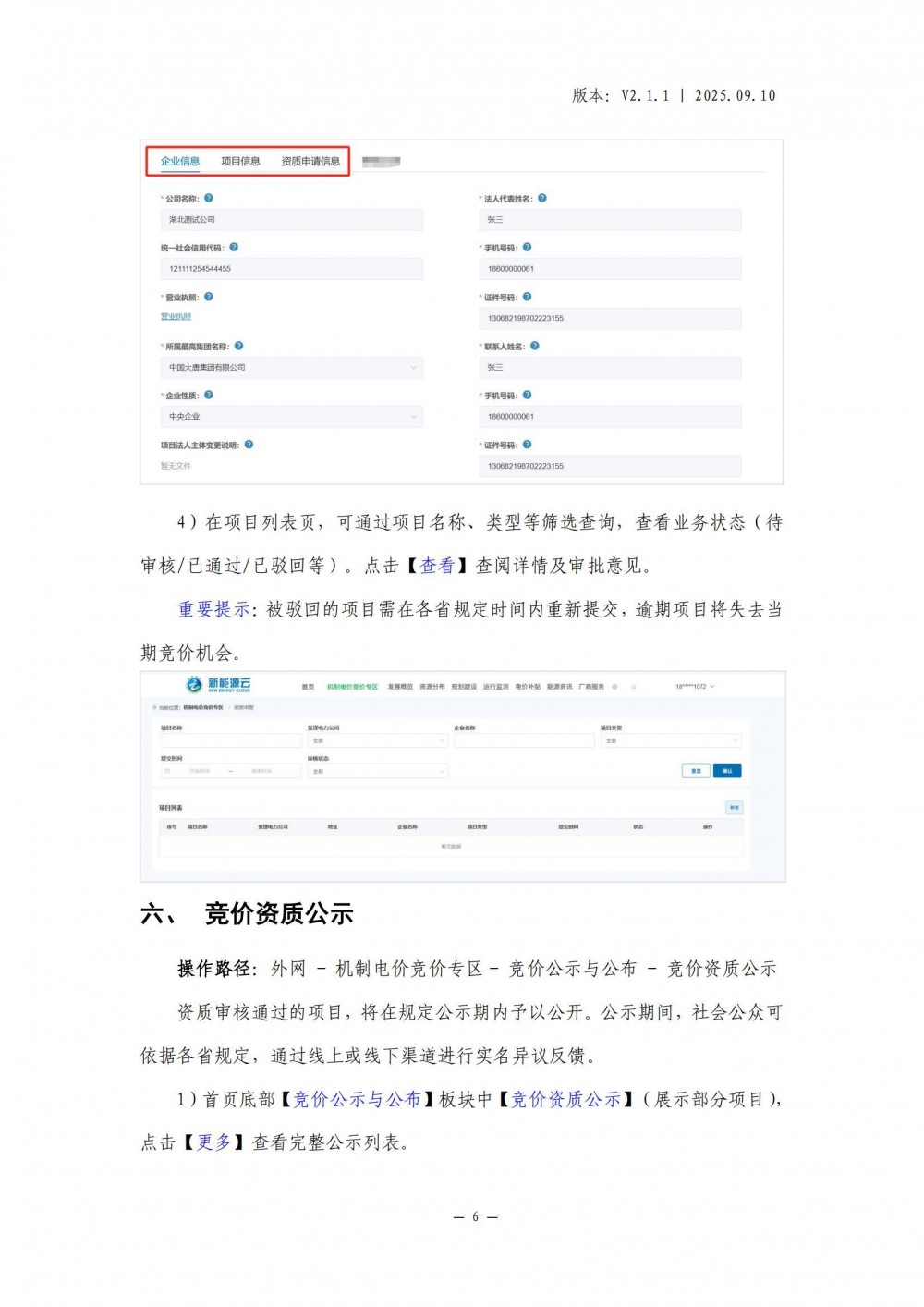This screenshot has height=1307, width=924.
Task: Click the 联系人姓名 field
Action: coord(610,368)
